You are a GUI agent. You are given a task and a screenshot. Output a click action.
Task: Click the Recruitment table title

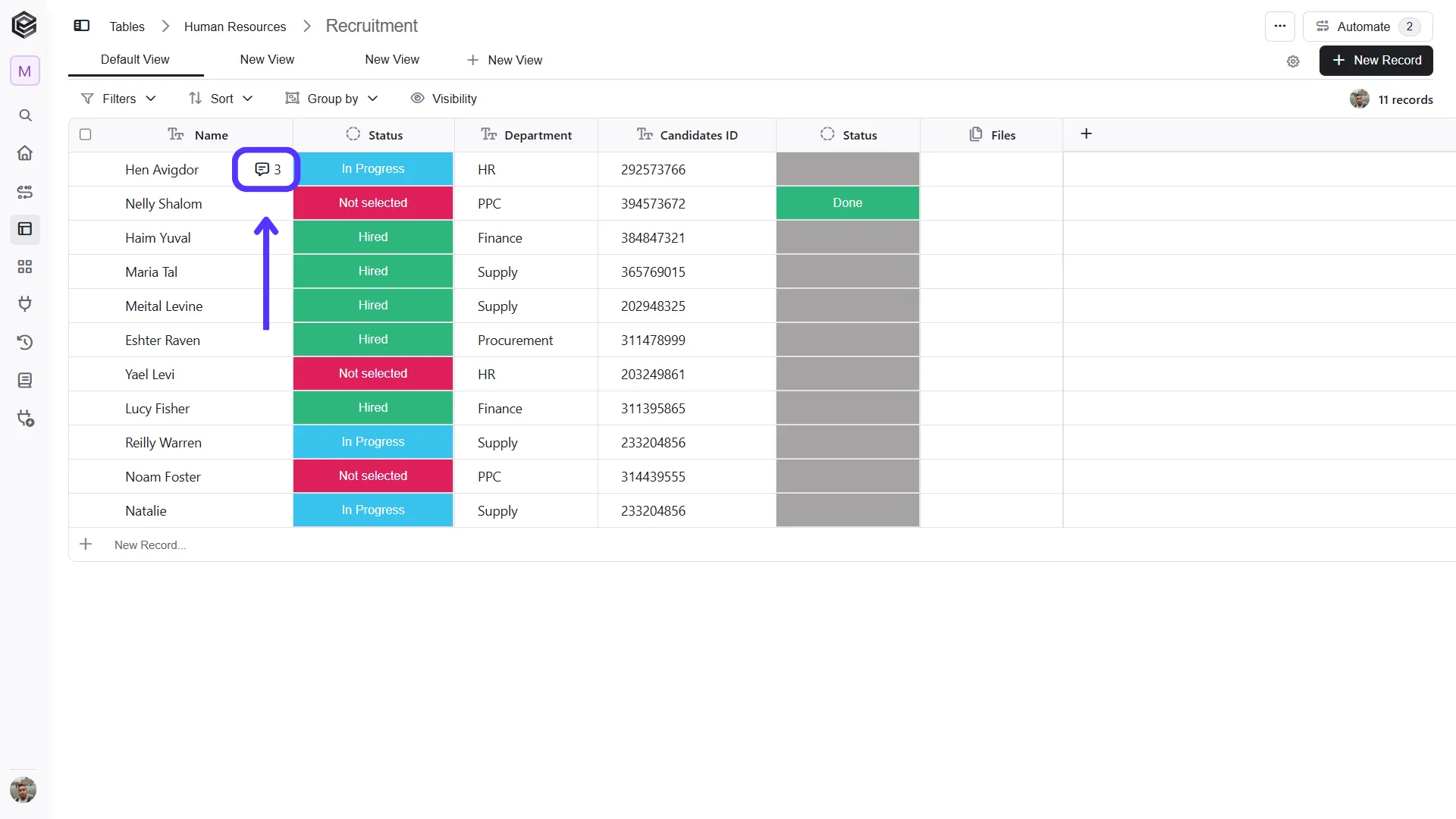(372, 26)
